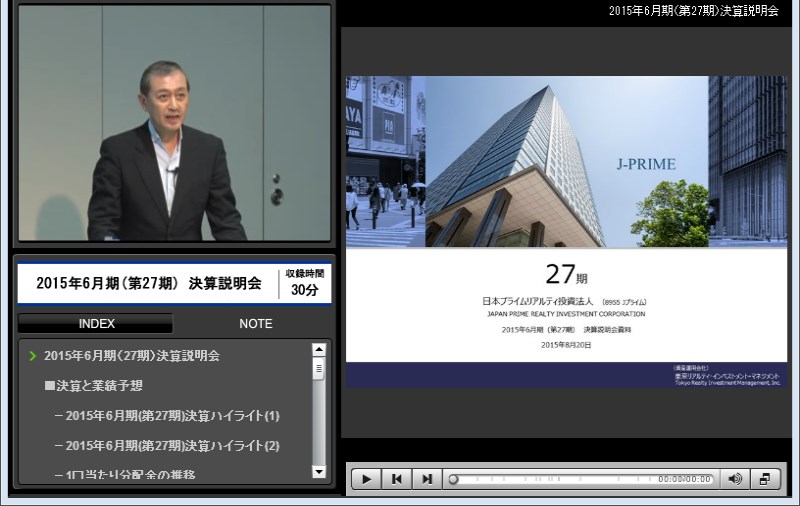Click the index list scroll up arrow

(319, 349)
